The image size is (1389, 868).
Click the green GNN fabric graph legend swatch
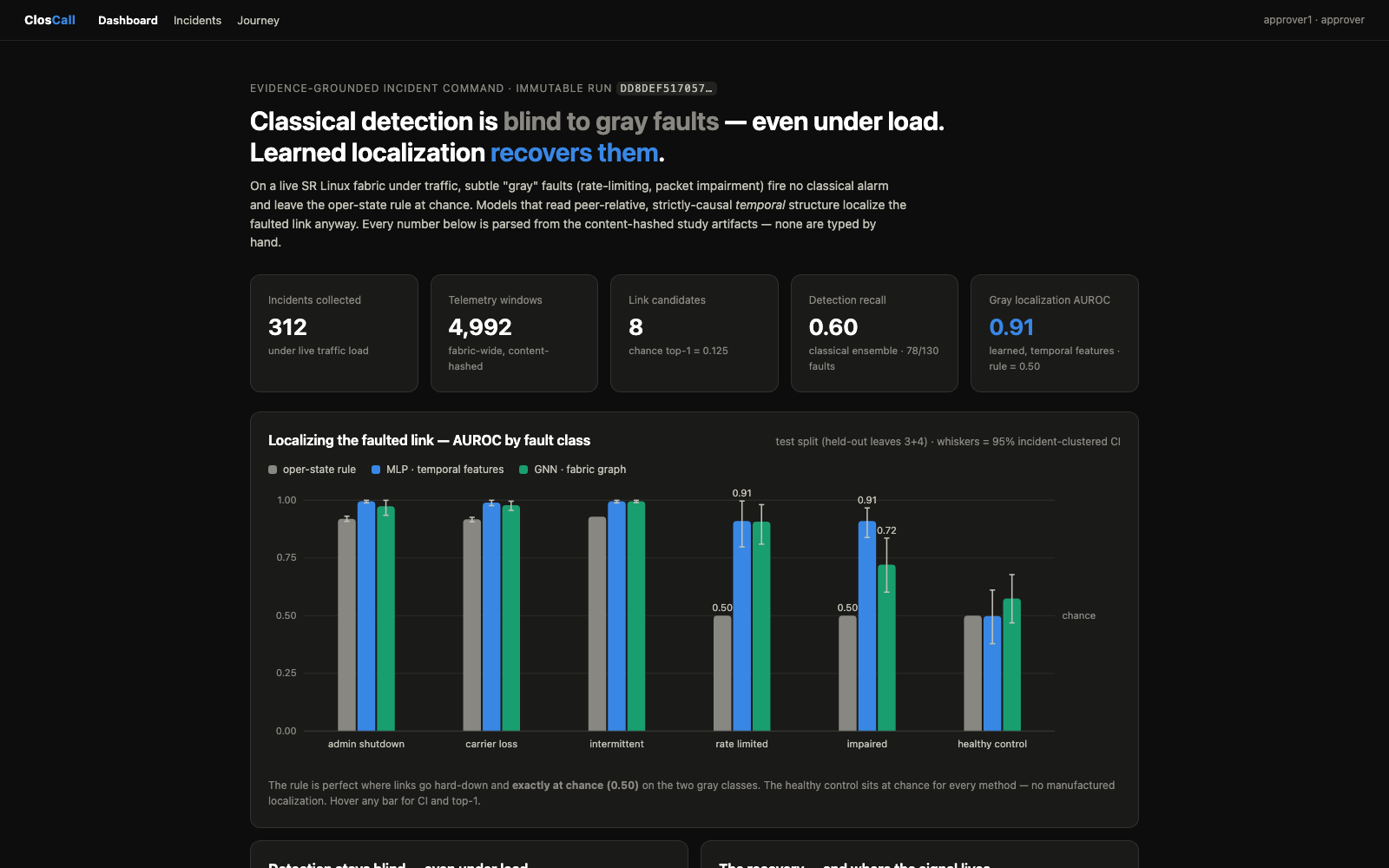pyautogui.click(x=523, y=470)
